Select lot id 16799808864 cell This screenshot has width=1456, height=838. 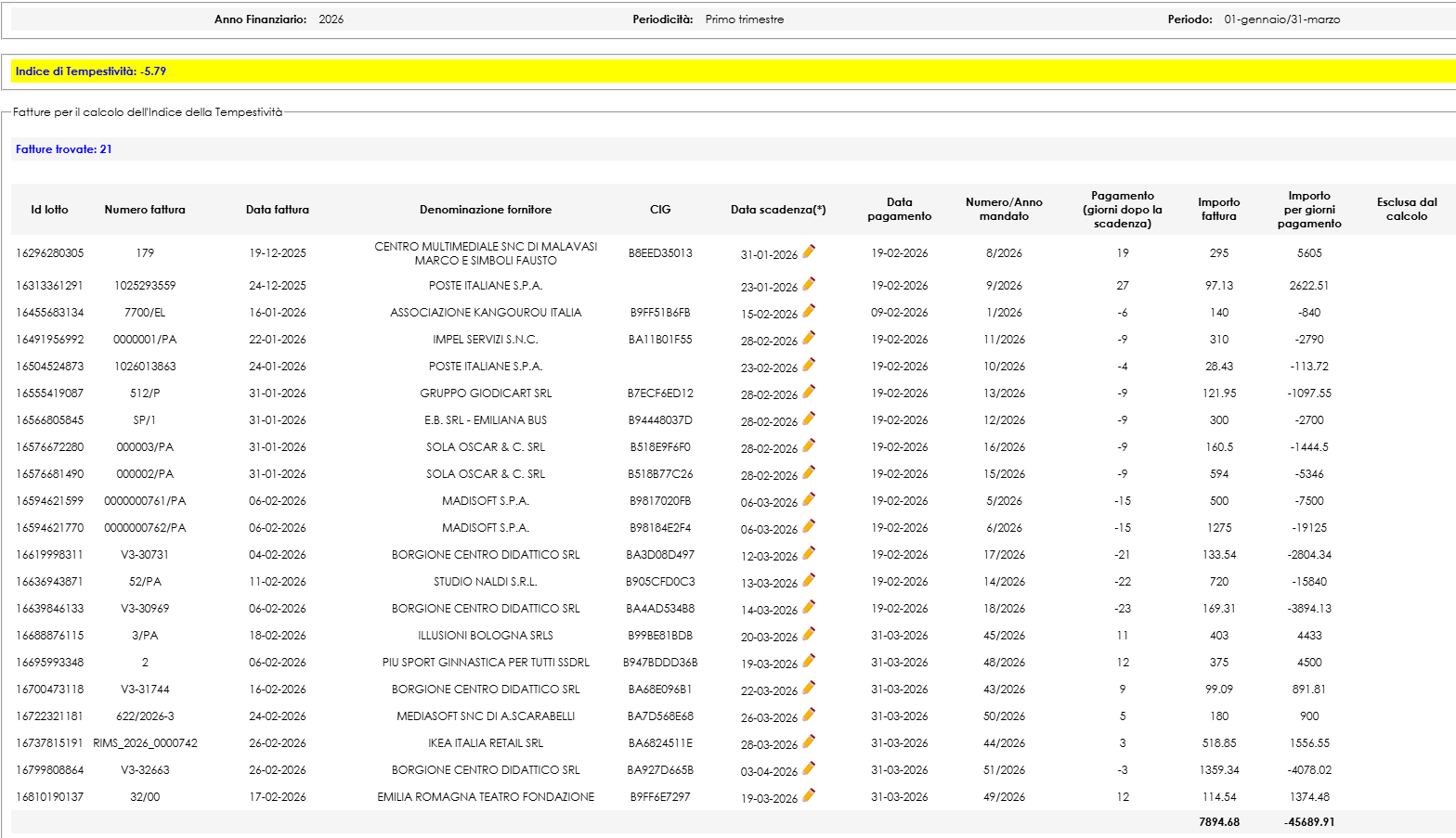click(x=49, y=770)
